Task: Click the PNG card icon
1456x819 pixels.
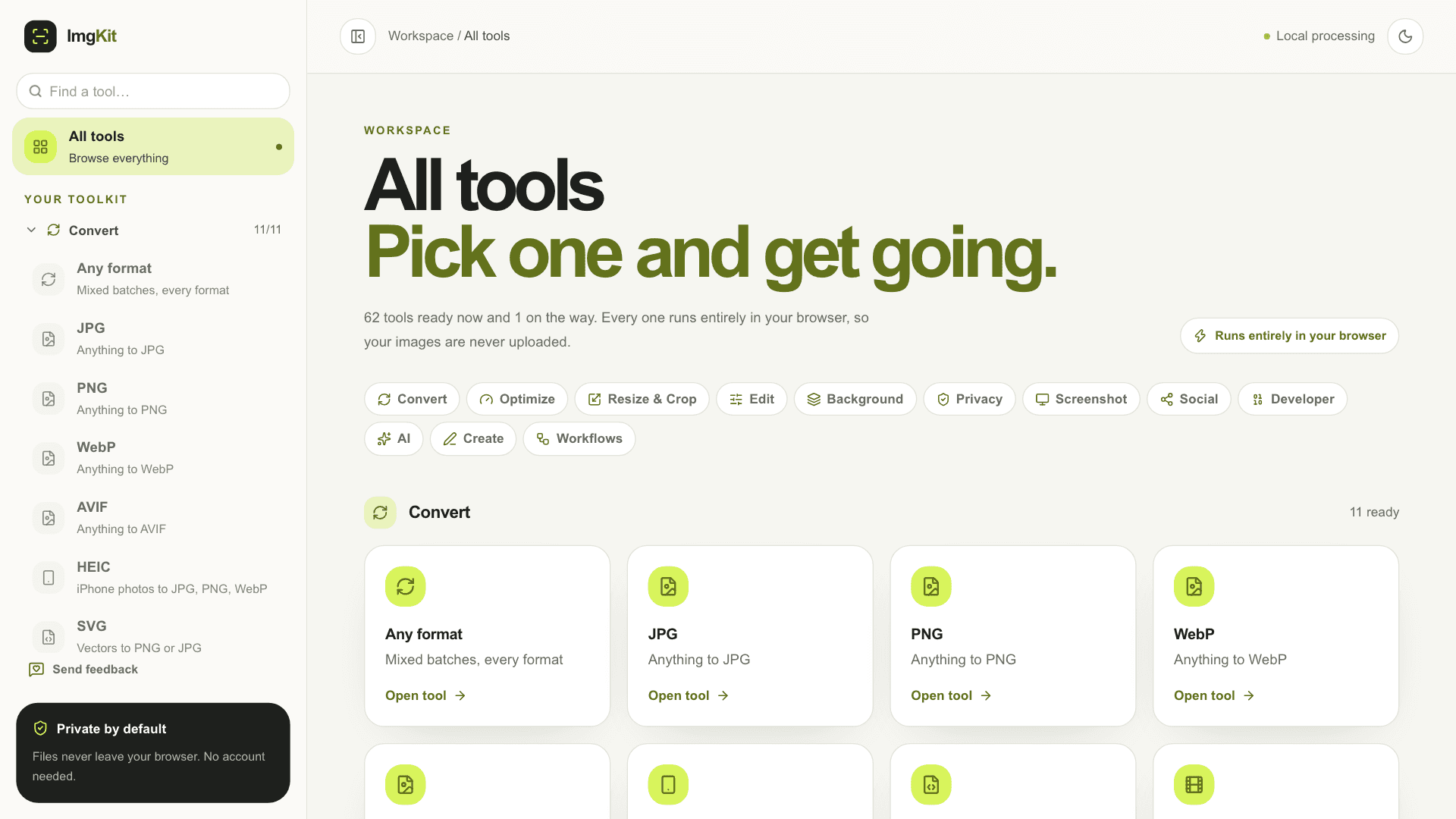Action: point(931,586)
